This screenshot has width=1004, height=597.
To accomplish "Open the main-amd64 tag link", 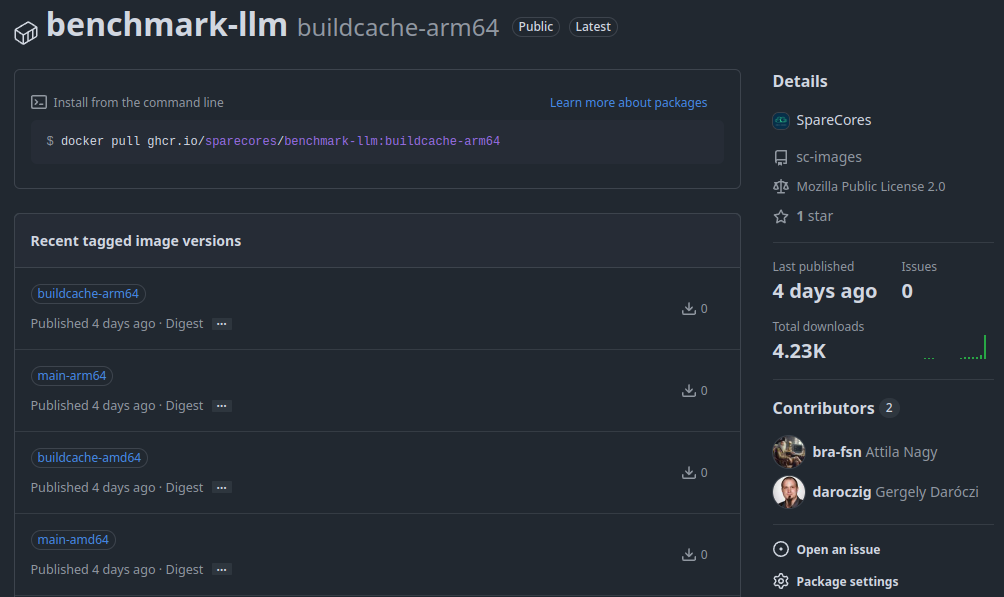I will point(73,540).
